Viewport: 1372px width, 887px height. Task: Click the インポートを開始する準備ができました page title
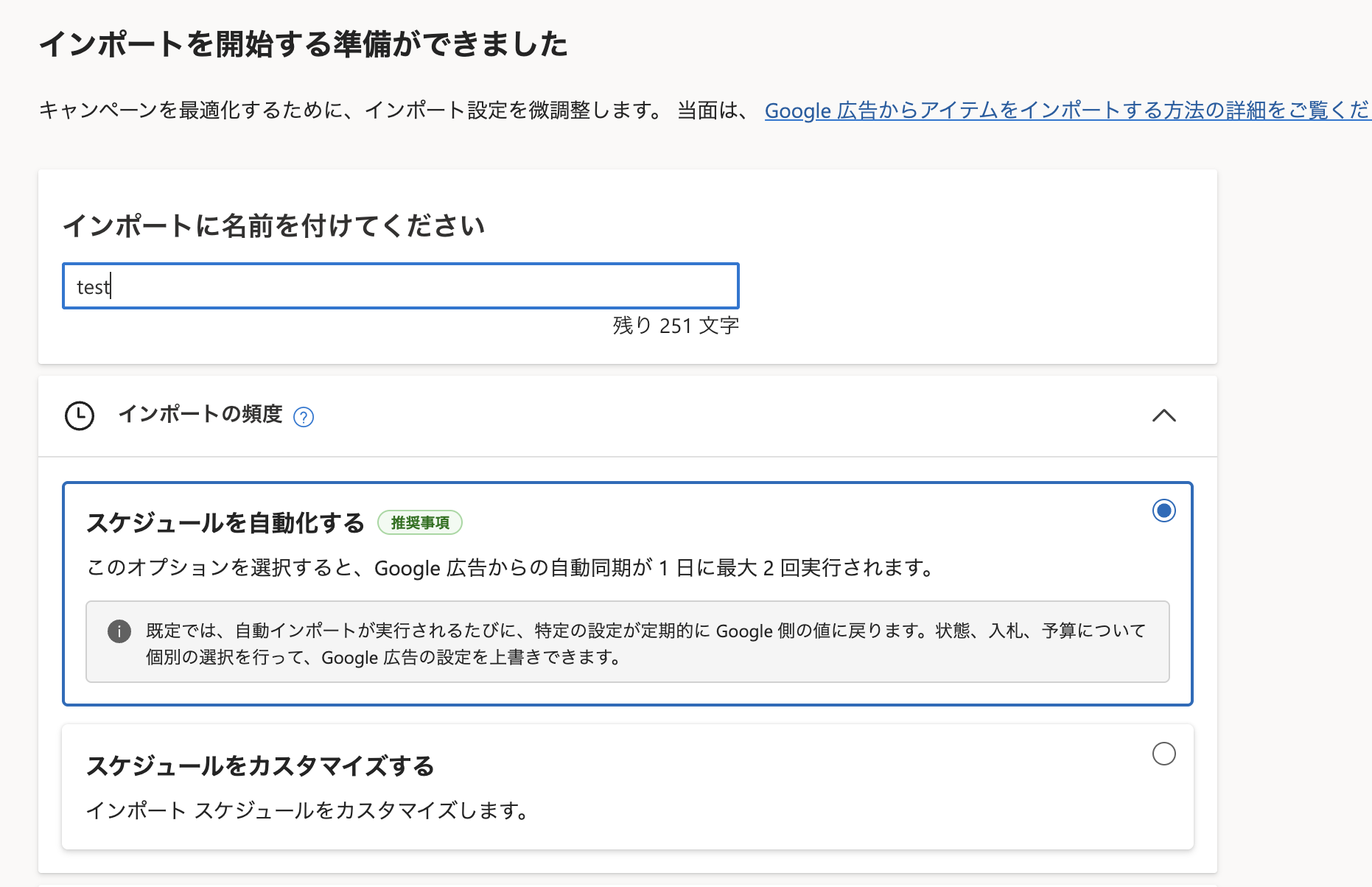(303, 44)
